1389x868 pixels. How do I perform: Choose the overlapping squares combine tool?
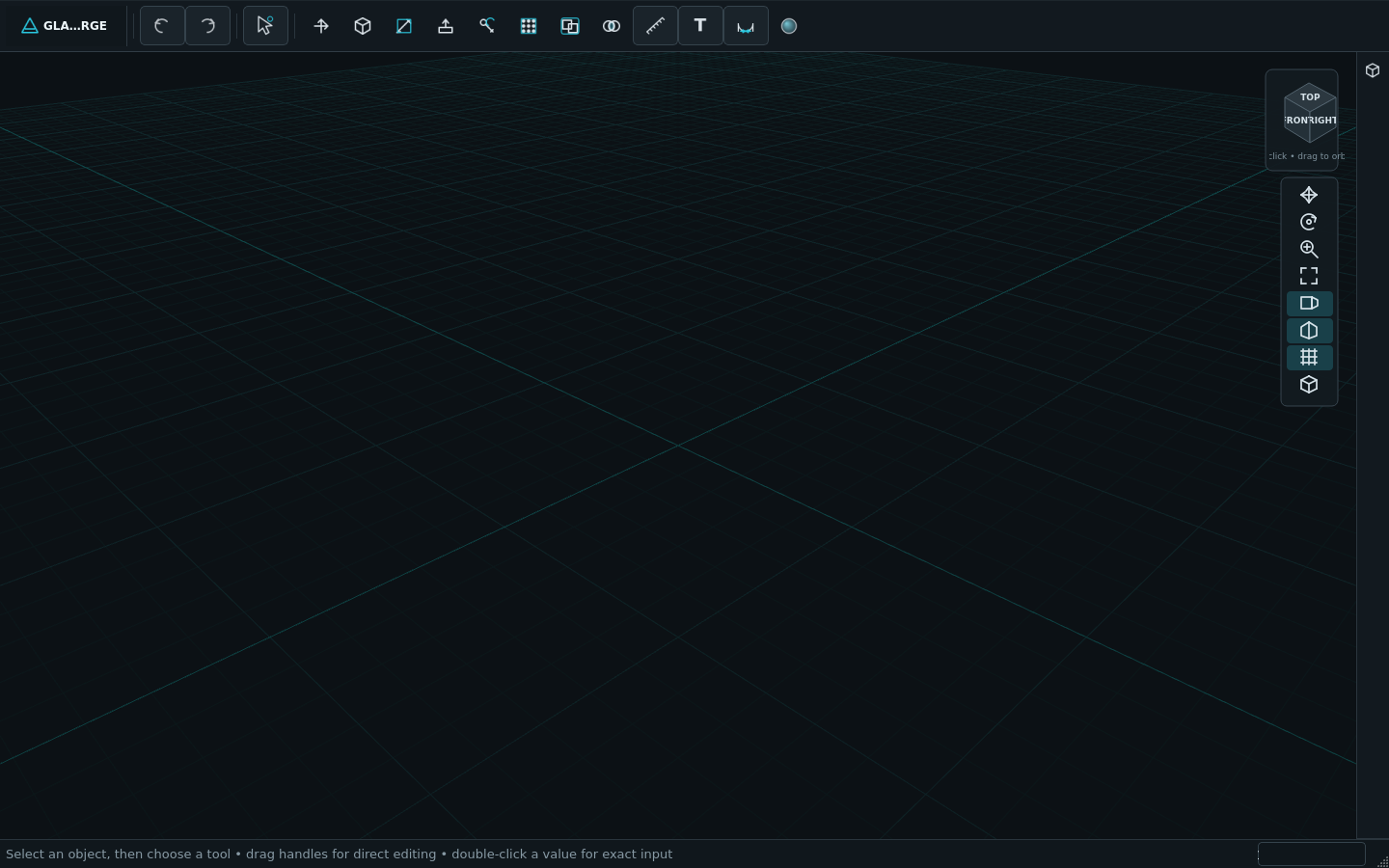[x=570, y=26]
